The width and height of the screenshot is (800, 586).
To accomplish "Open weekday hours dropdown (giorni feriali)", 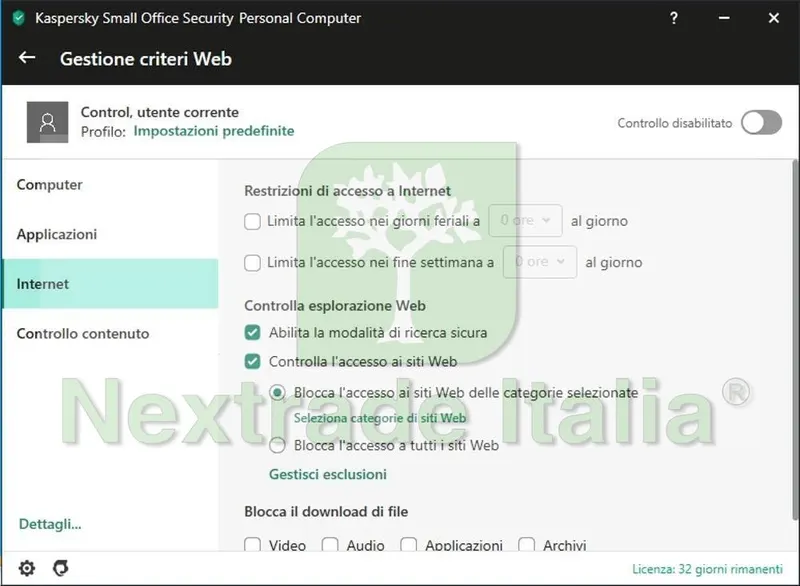I will tap(525, 220).
